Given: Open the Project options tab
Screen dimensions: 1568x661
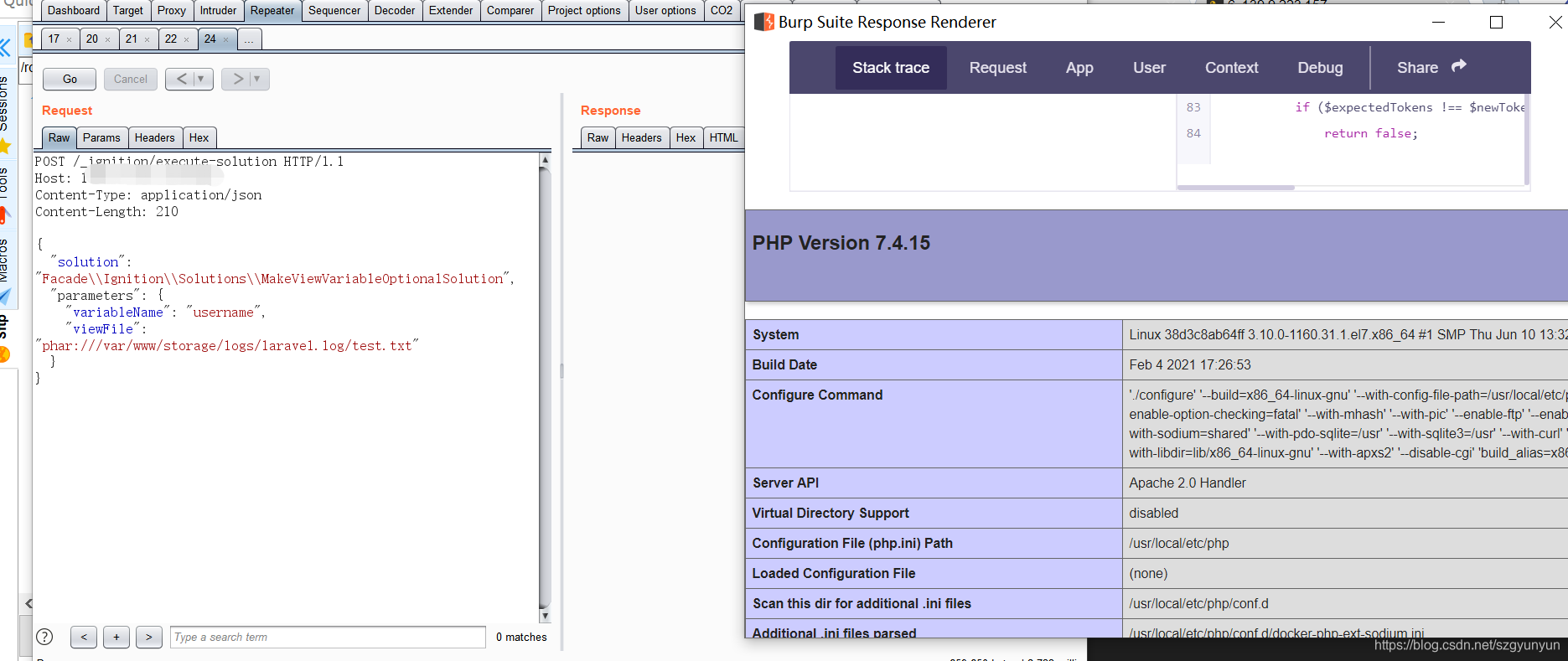Looking at the screenshot, I should click(x=584, y=11).
